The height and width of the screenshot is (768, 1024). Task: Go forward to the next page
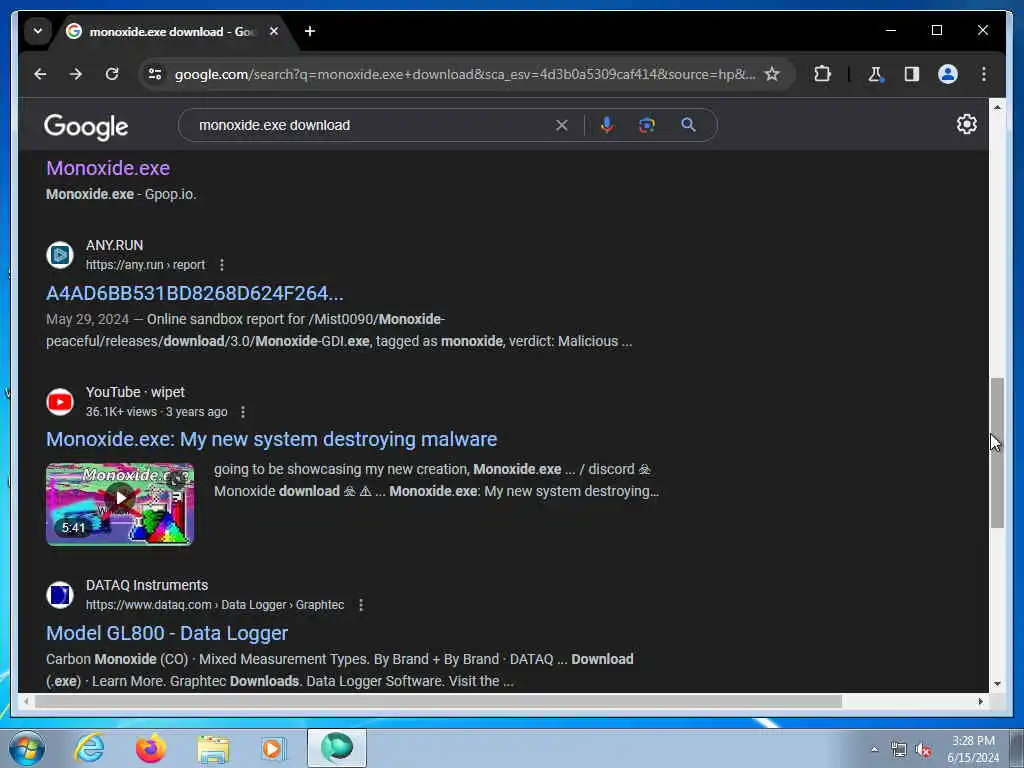point(76,74)
